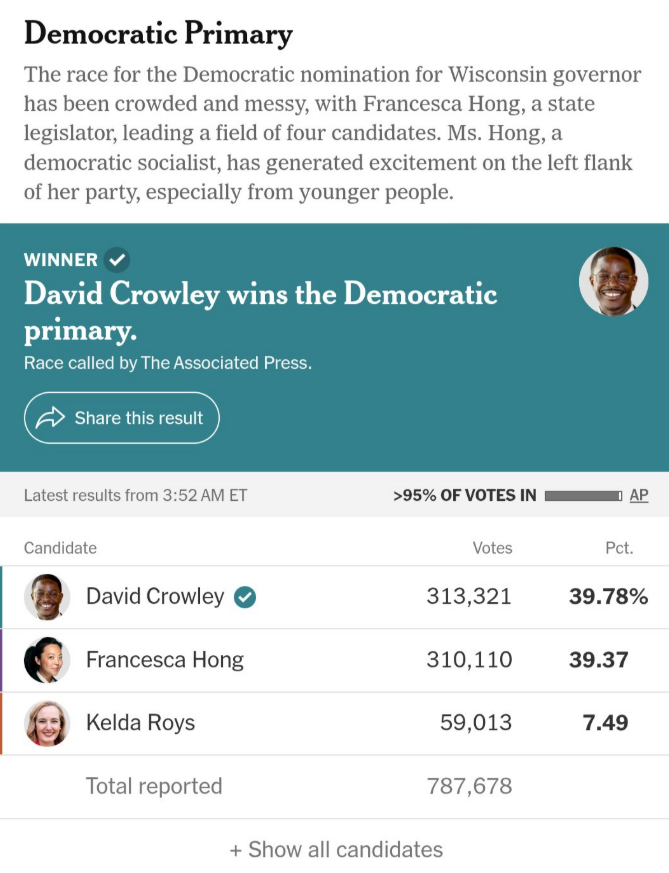Select the Kelda Roys name row
Screen dimensions: 669x873
click(x=334, y=723)
